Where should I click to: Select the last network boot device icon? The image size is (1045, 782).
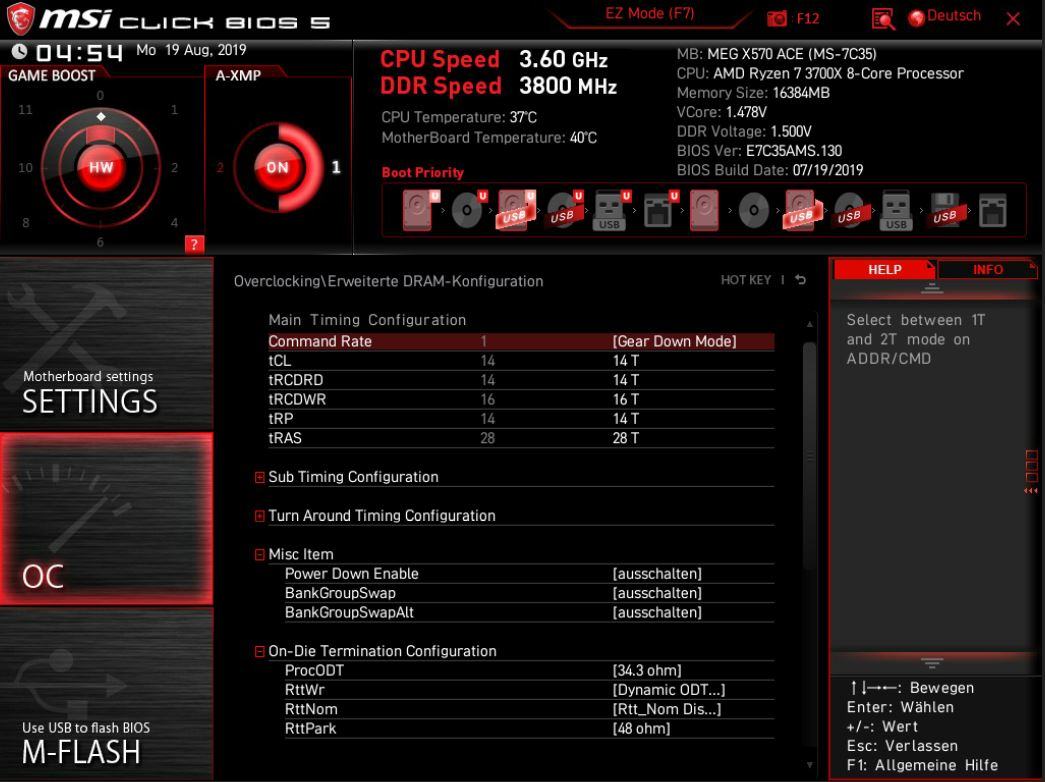click(x=992, y=210)
